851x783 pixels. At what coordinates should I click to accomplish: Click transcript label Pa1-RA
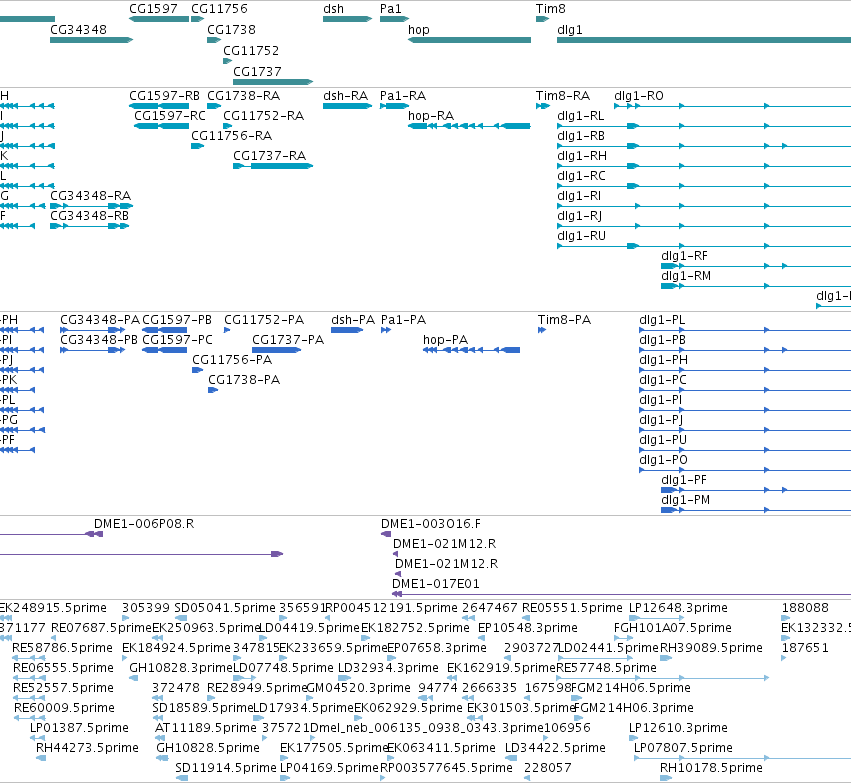pyautogui.click(x=403, y=96)
